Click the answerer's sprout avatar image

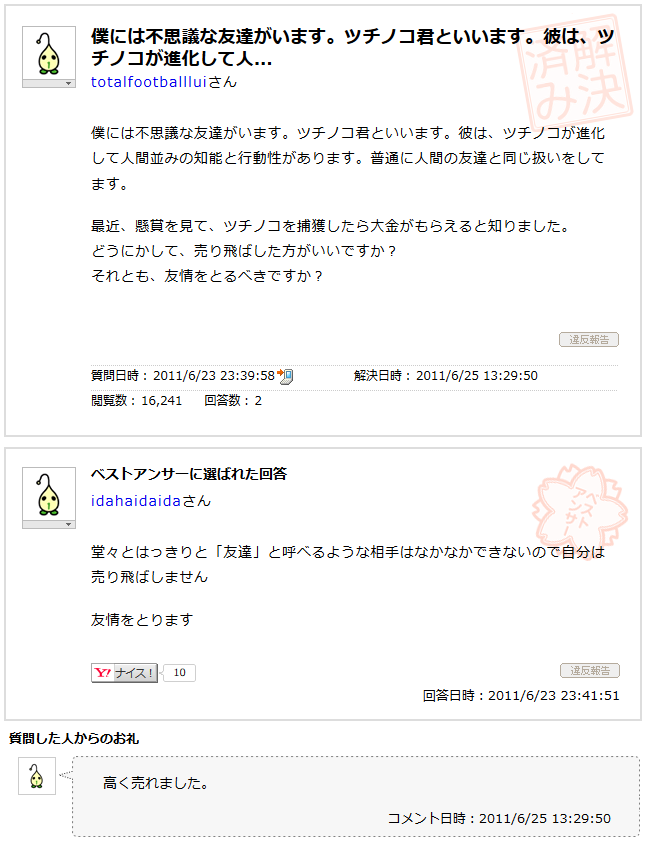tap(49, 494)
